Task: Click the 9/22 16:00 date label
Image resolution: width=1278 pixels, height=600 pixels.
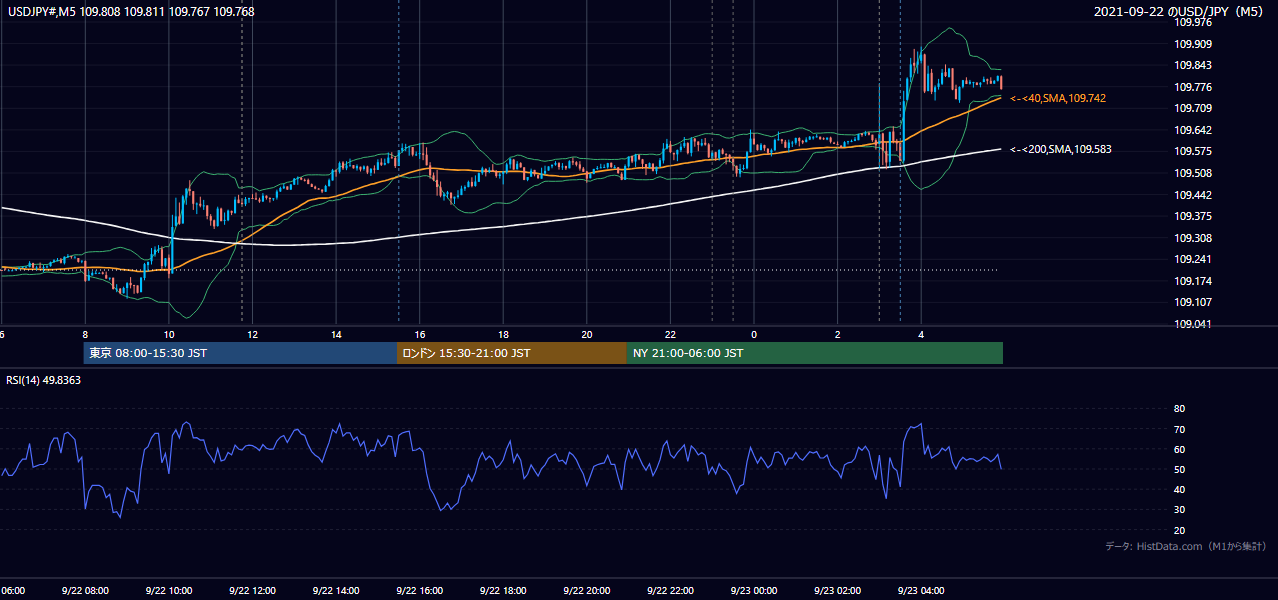Action: (419, 591)
